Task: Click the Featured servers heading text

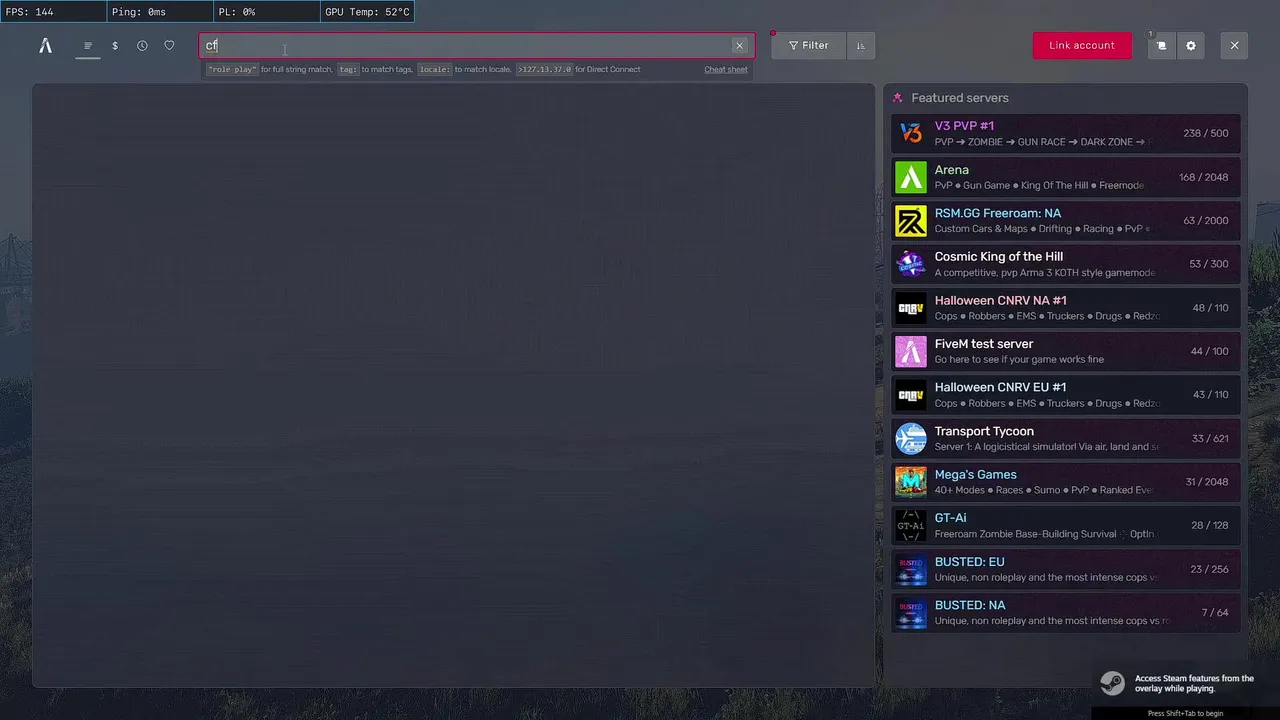Action: click(x=960, y=98)
